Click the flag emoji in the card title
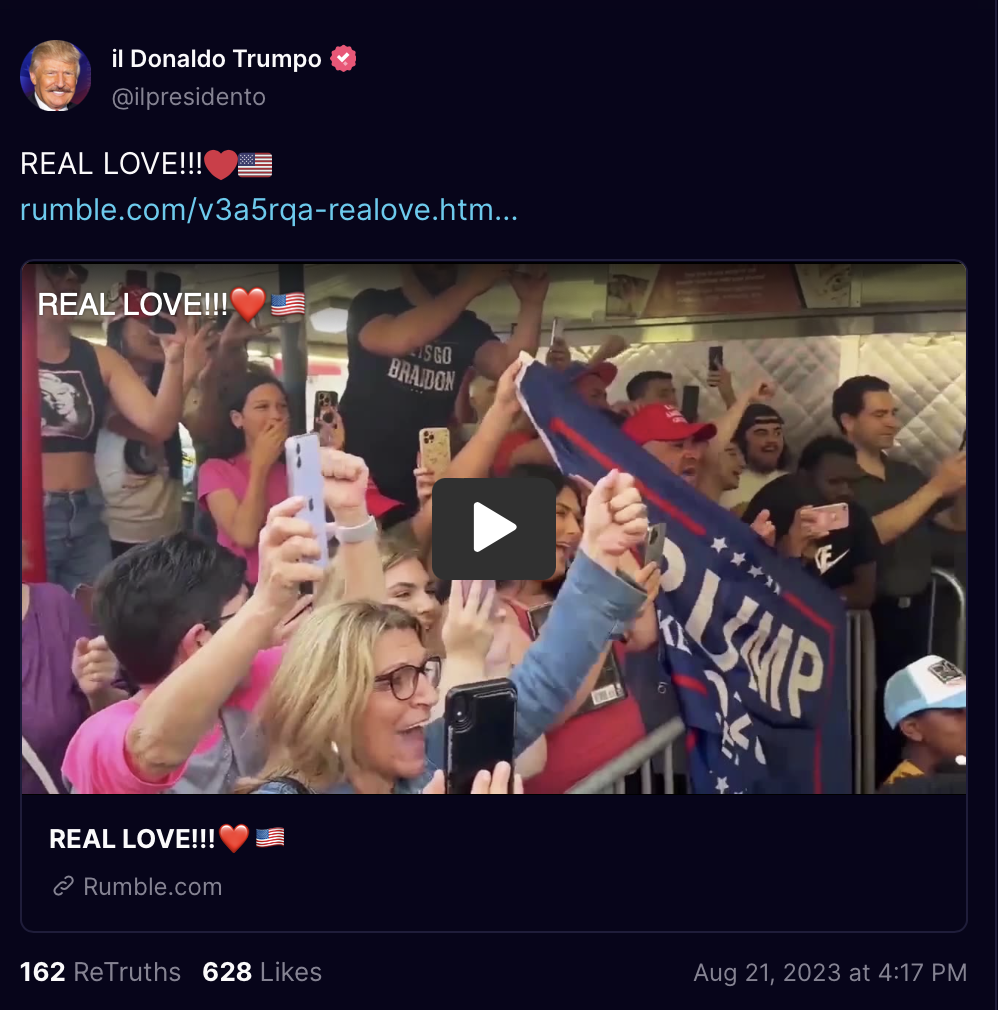Image resolution: width=998 pixels, height=1010 pixels. [270, 837]
